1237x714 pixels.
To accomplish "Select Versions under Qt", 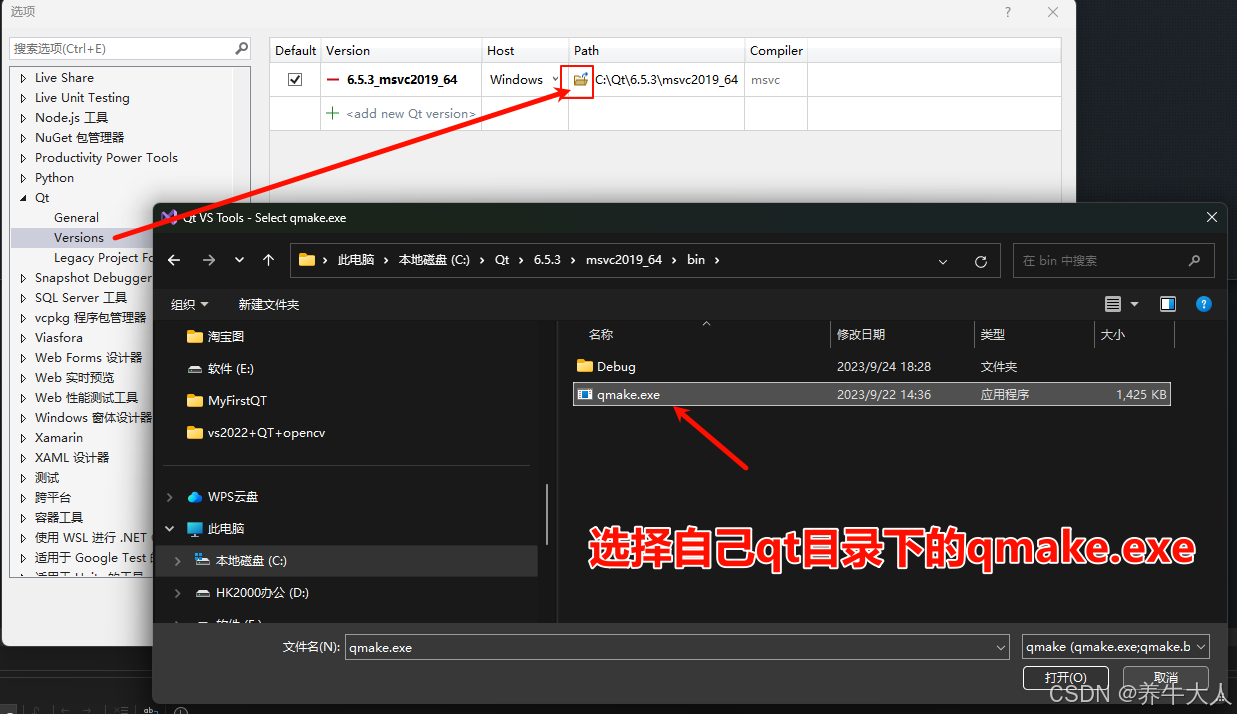I will [79, 238].
